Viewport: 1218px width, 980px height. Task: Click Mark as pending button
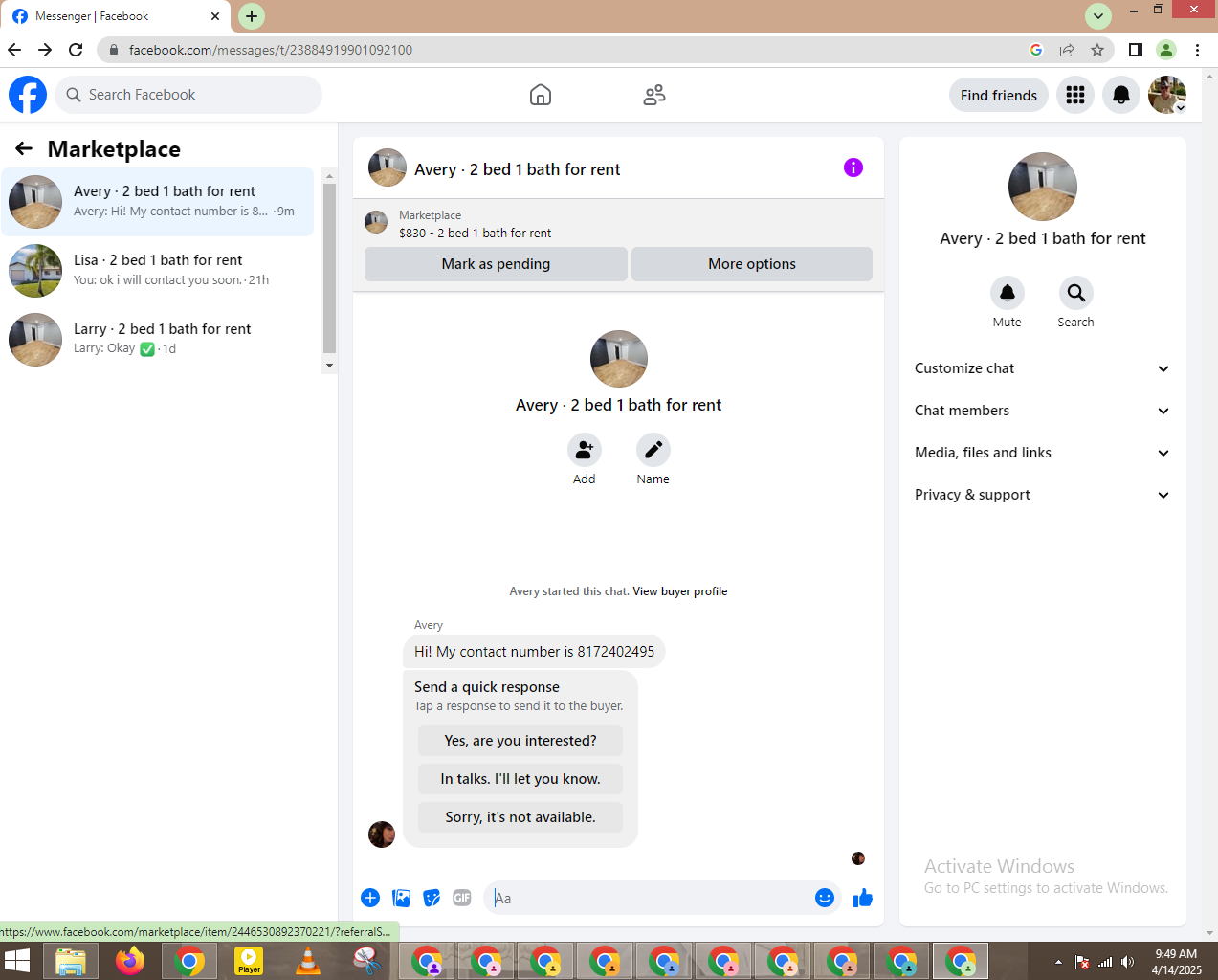point(496,264)
